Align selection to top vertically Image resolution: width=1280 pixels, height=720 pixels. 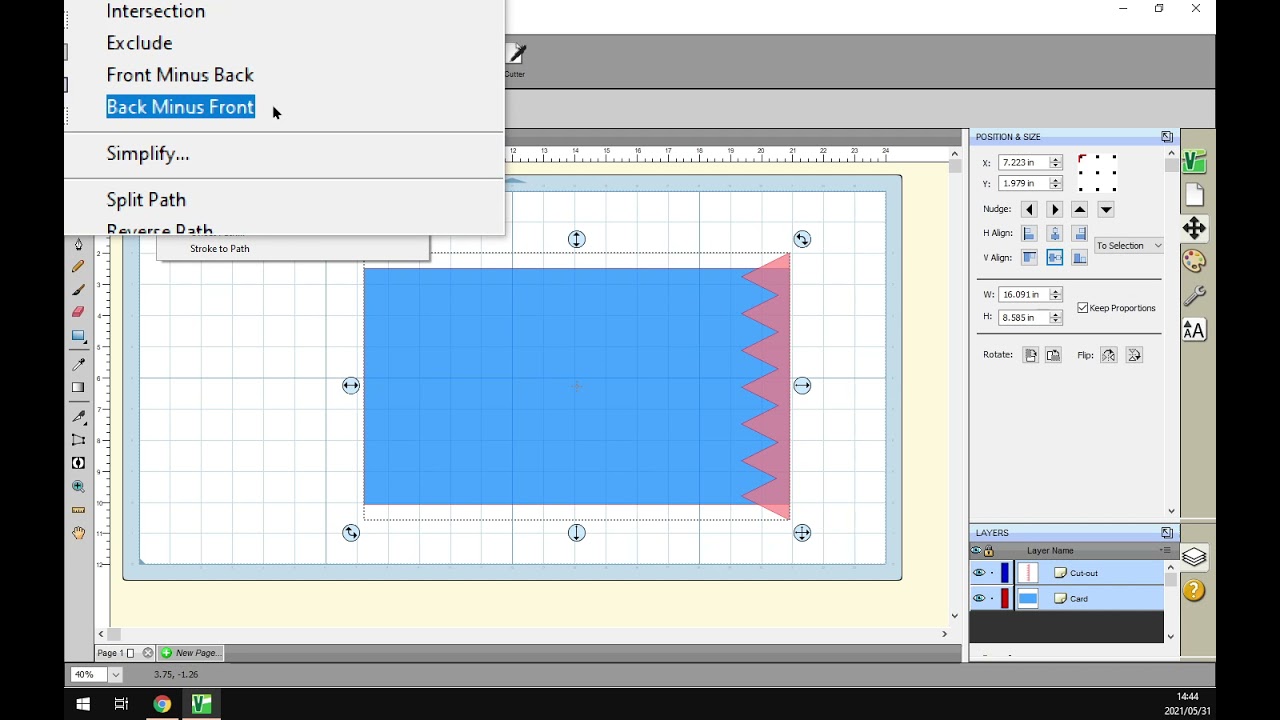pyautogui.click(x=1029, y=257)
